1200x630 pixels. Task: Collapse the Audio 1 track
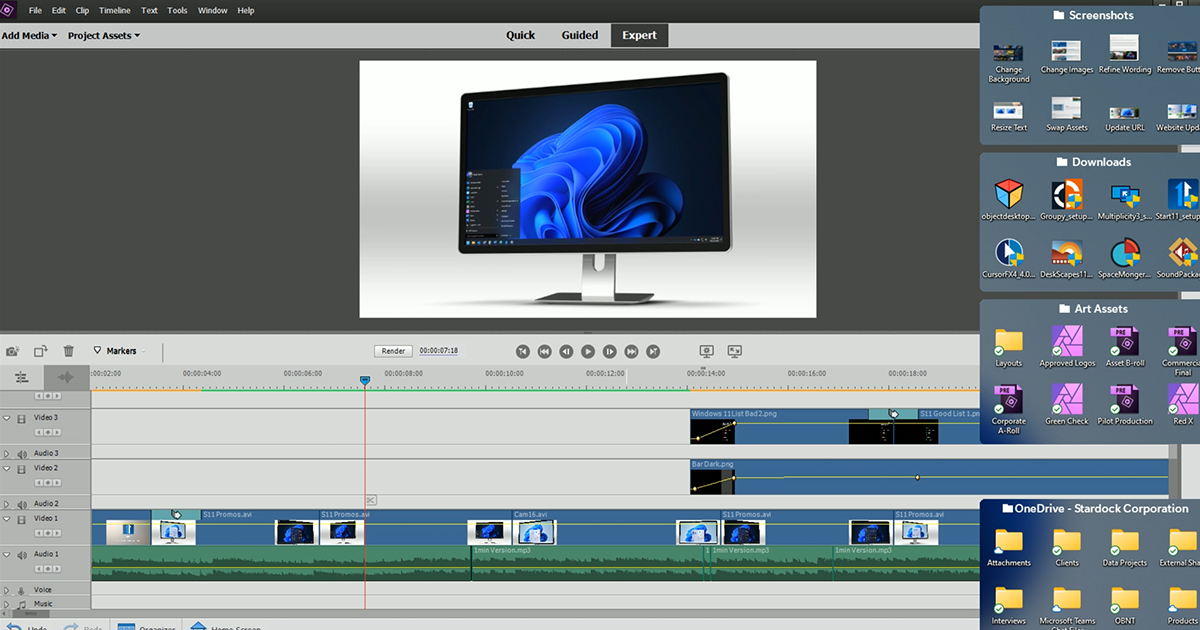point(7,554)
